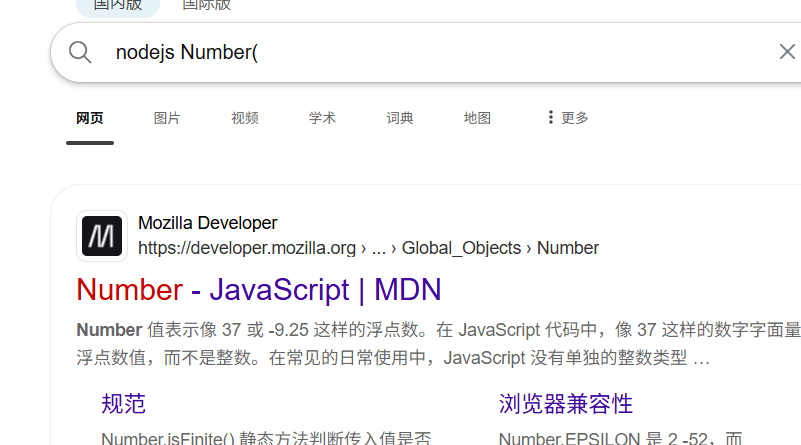This screenshot has width=801, height=445.
Task: Expand the 更多 menu with three dots
Action: (568, 118)
